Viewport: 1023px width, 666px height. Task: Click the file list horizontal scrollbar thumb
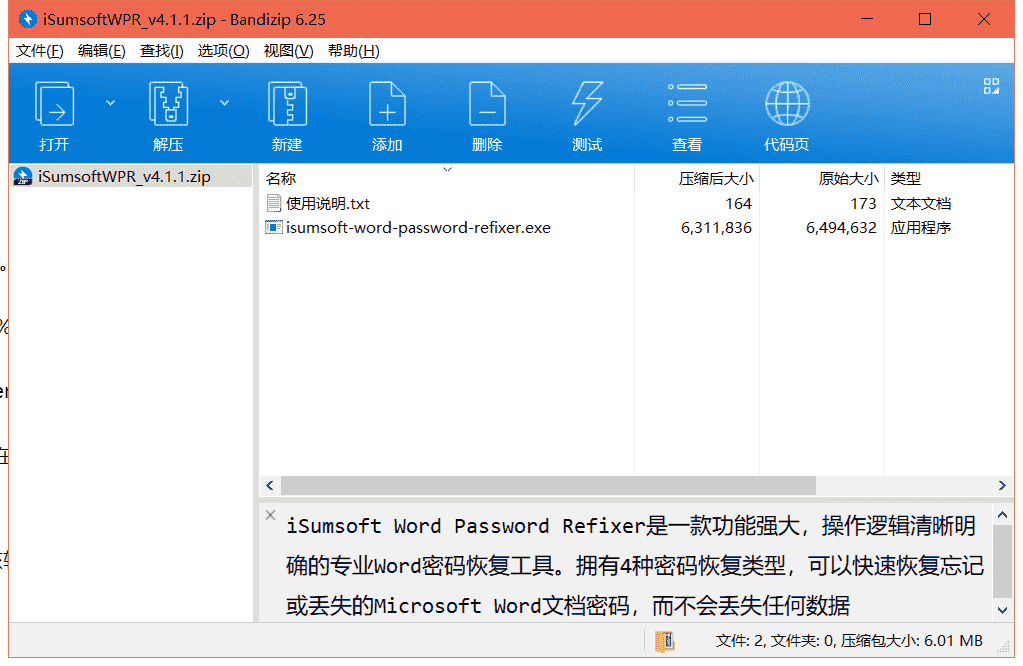coord(548,485)
